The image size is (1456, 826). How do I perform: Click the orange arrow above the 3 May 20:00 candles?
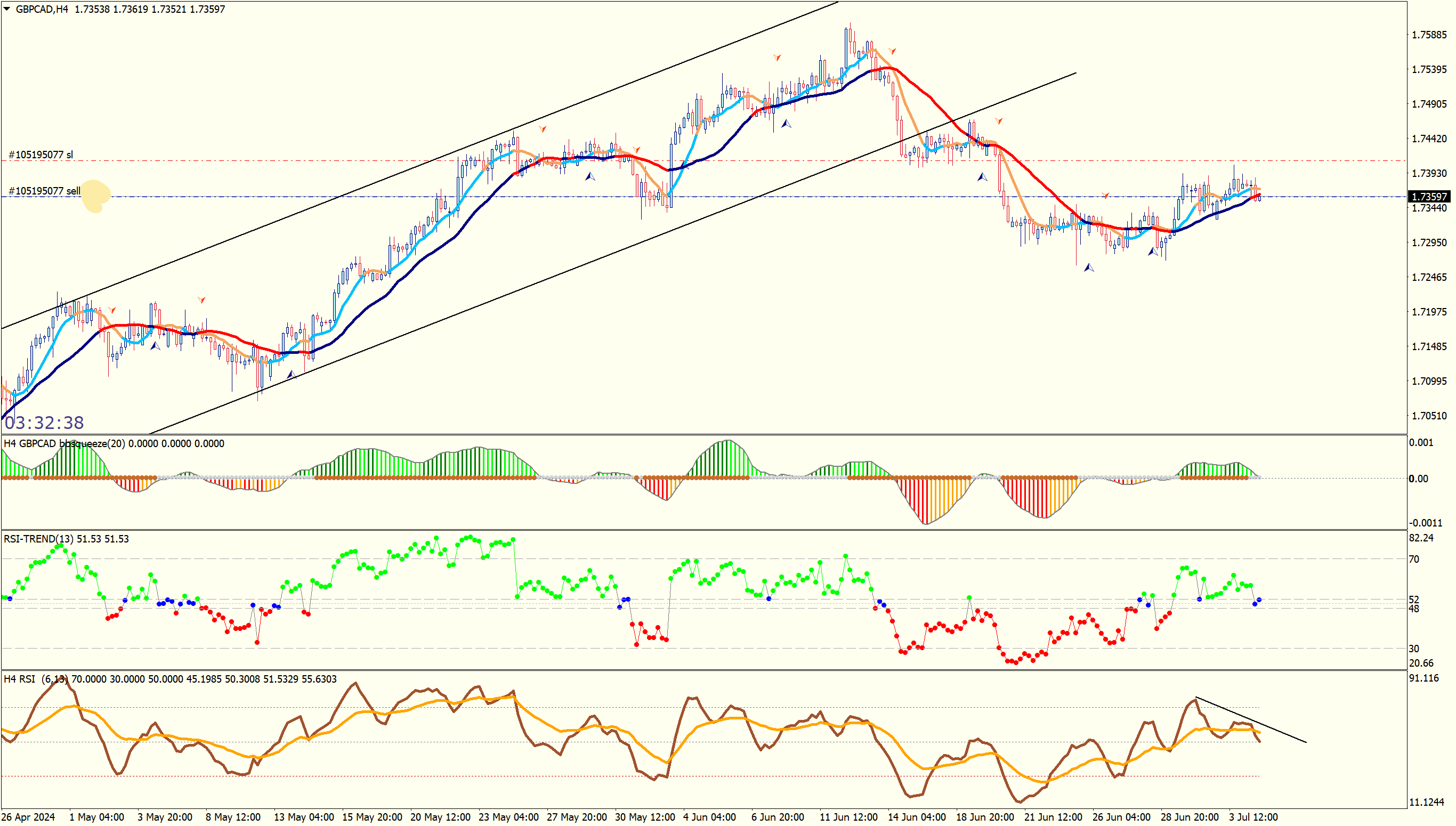(x=201, y=299)
